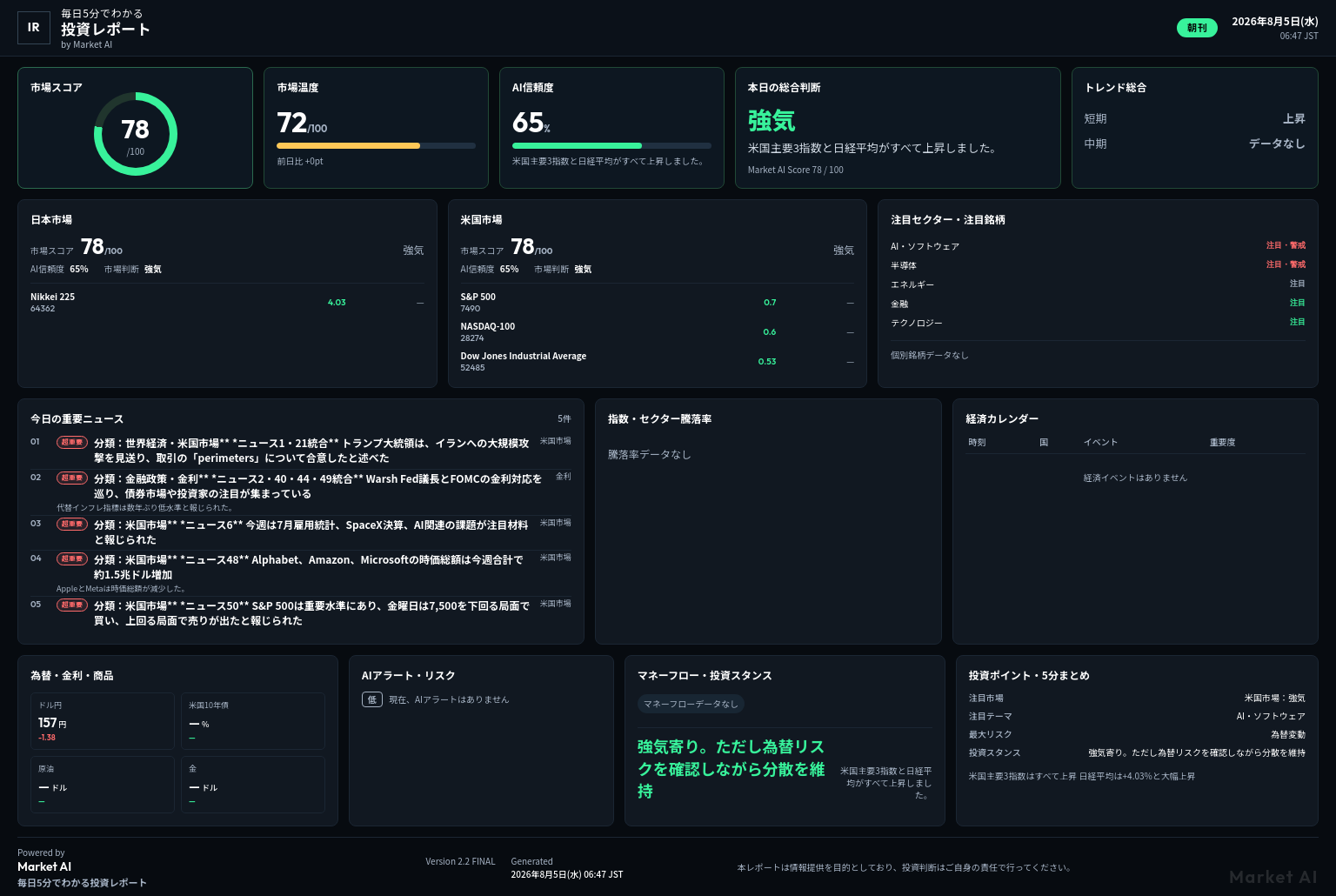Click the 最大リスク 為替変動 row
Image resolution: width=1336 pixels, height=896 pixels.
tap(1137, 734)
